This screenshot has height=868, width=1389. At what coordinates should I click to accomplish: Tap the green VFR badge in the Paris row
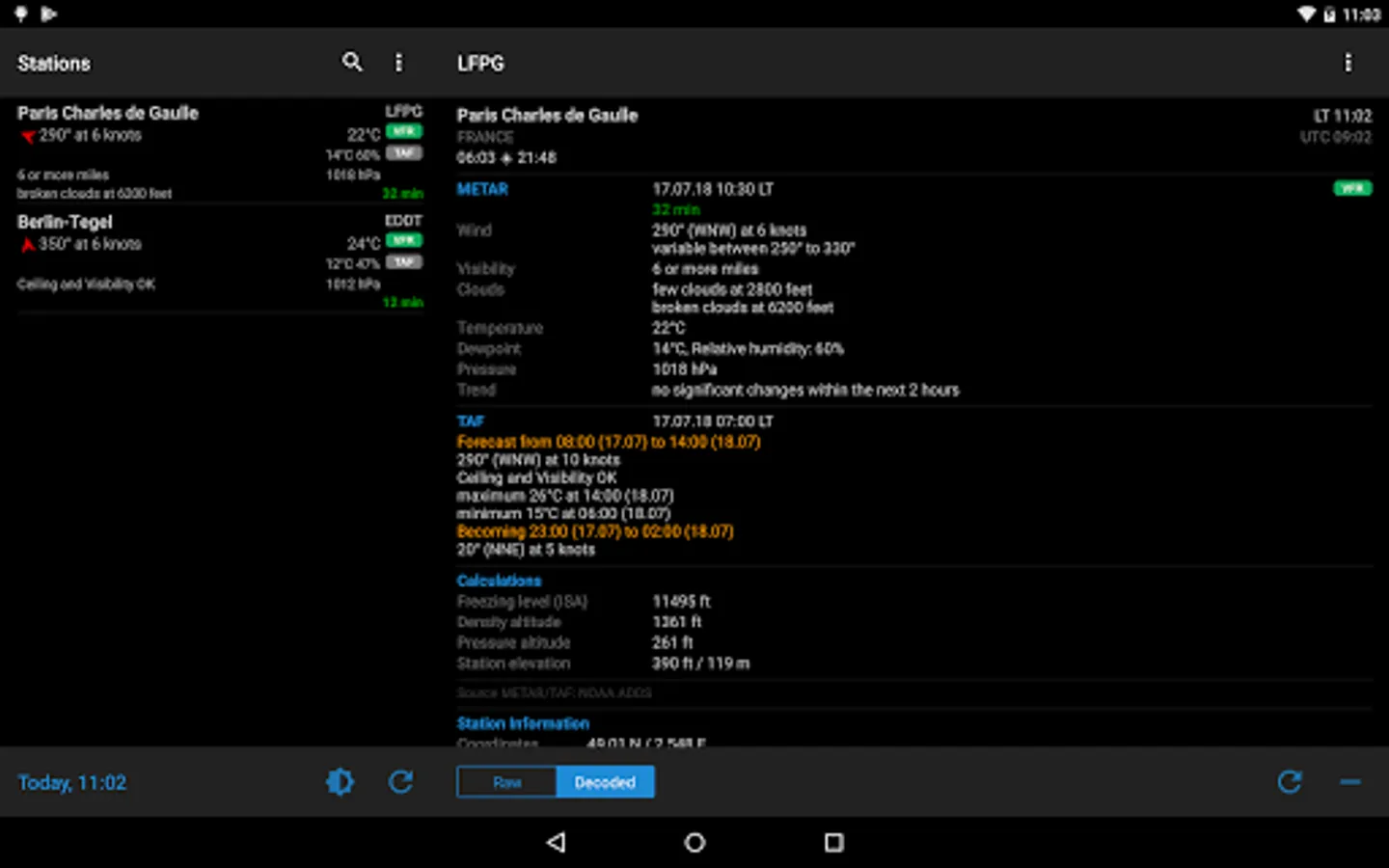coord(404,132)
